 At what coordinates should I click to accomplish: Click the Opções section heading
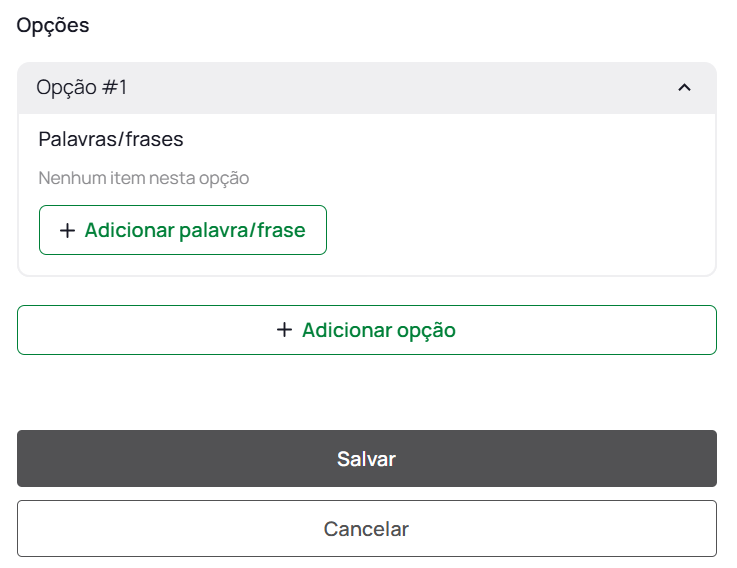point(53,26)
